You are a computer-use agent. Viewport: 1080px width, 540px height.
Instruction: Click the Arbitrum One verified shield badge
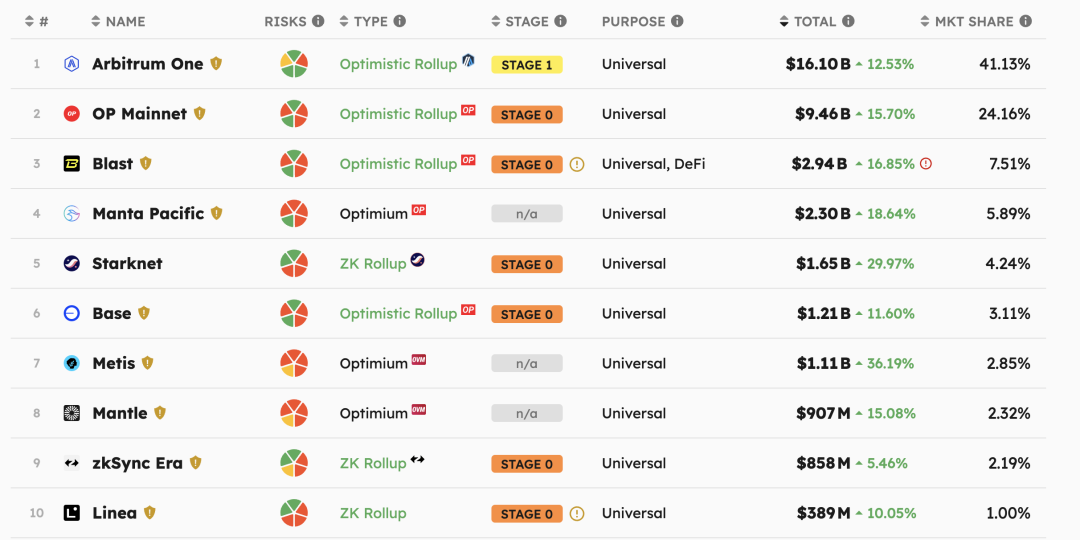pos(216,64)
